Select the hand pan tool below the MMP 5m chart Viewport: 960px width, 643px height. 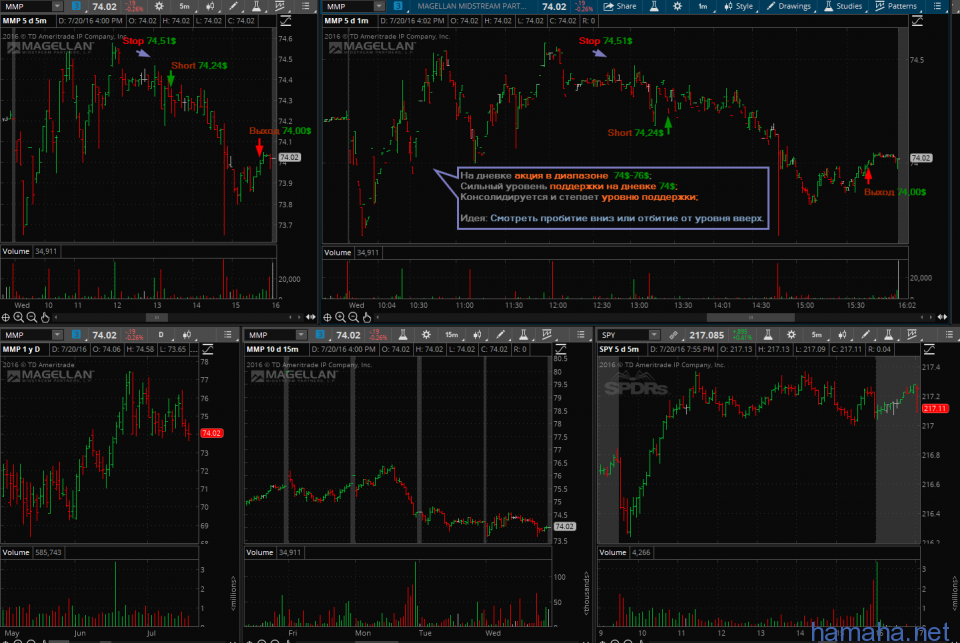(x=45, y=317)
